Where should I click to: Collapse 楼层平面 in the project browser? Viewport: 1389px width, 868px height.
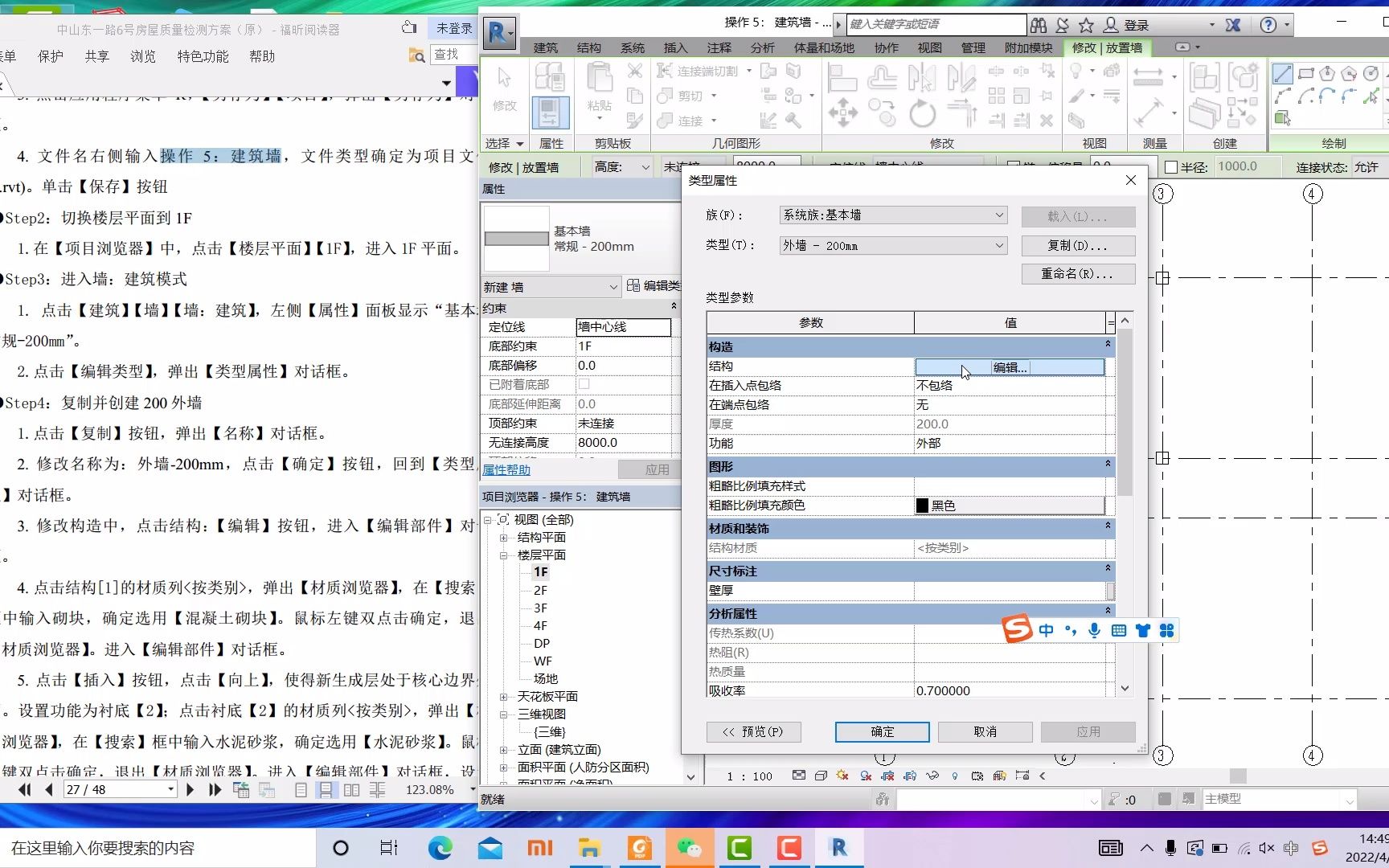click(503, 555)
